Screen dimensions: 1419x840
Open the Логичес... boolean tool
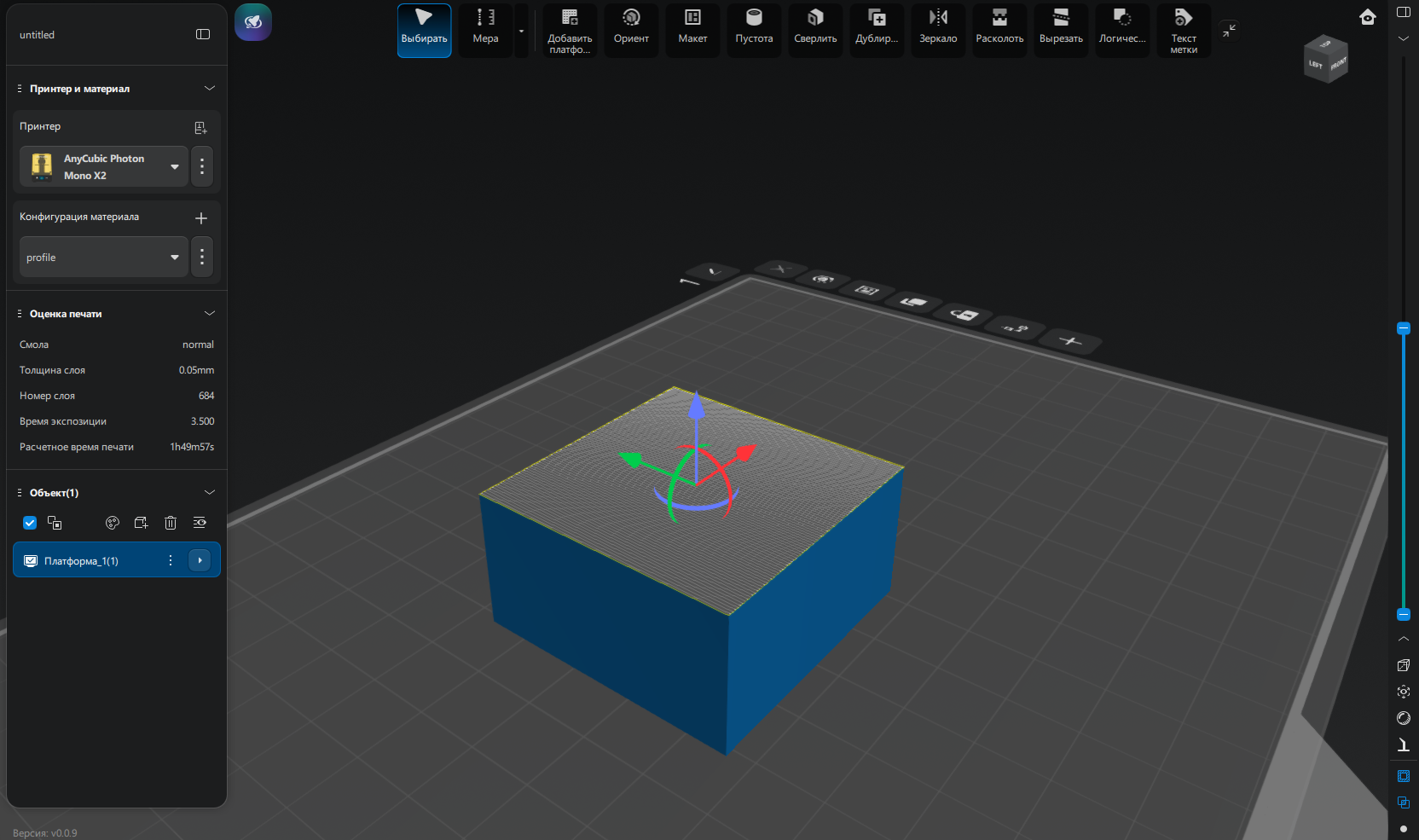coord(1122,31)
